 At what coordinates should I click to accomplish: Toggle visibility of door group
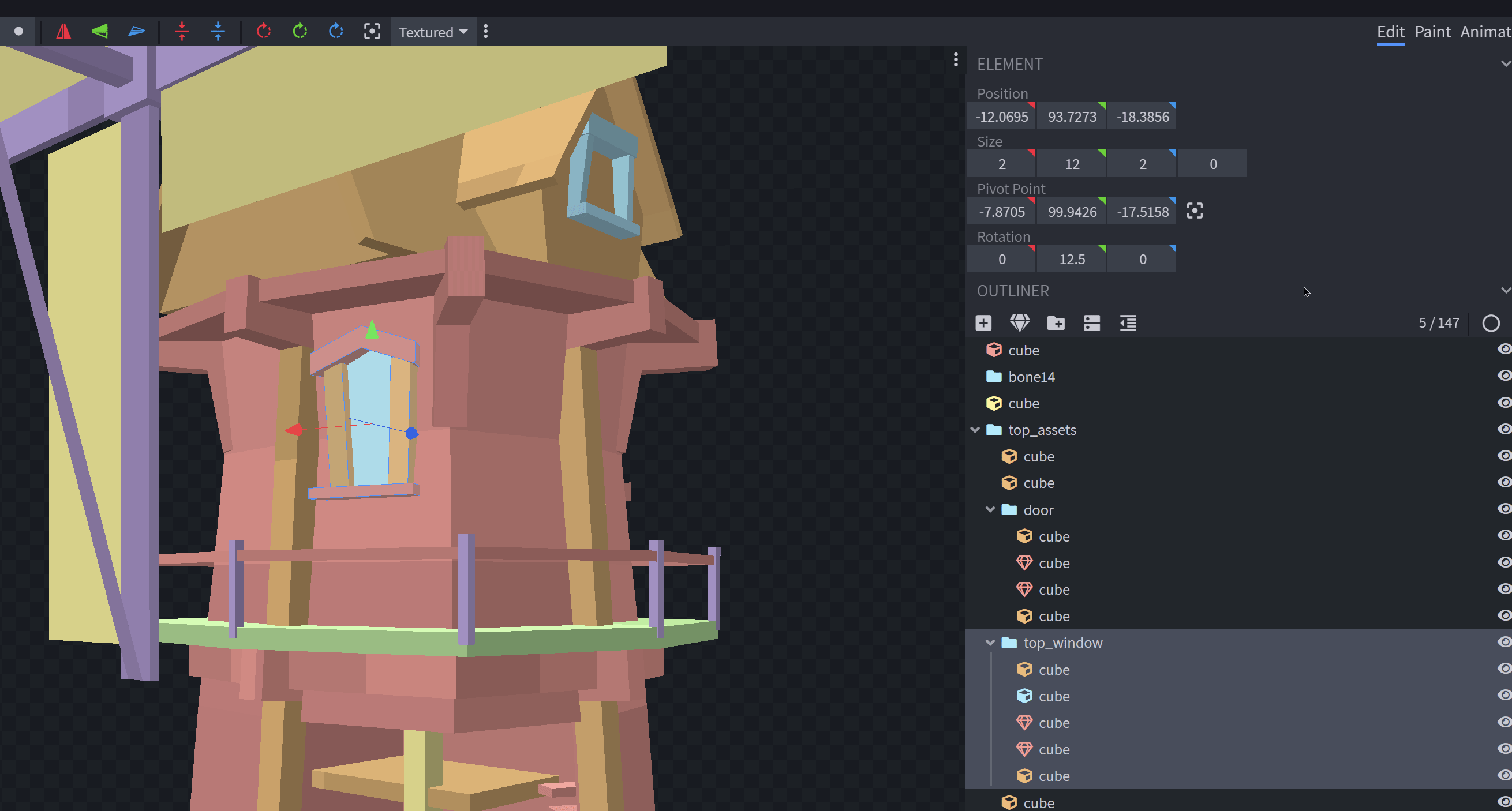1504,509
